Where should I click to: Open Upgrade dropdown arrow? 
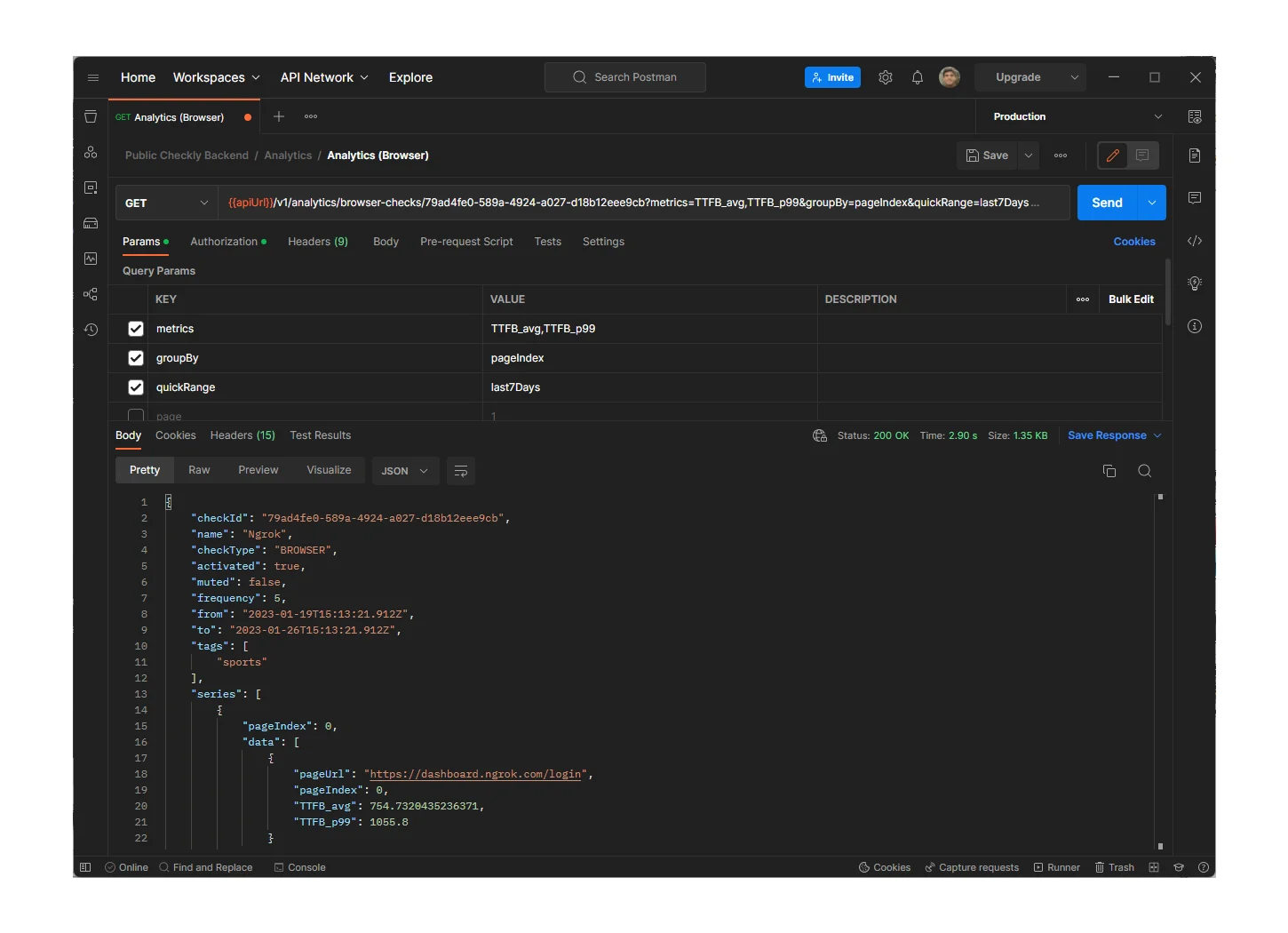[x=1075, y=77]
